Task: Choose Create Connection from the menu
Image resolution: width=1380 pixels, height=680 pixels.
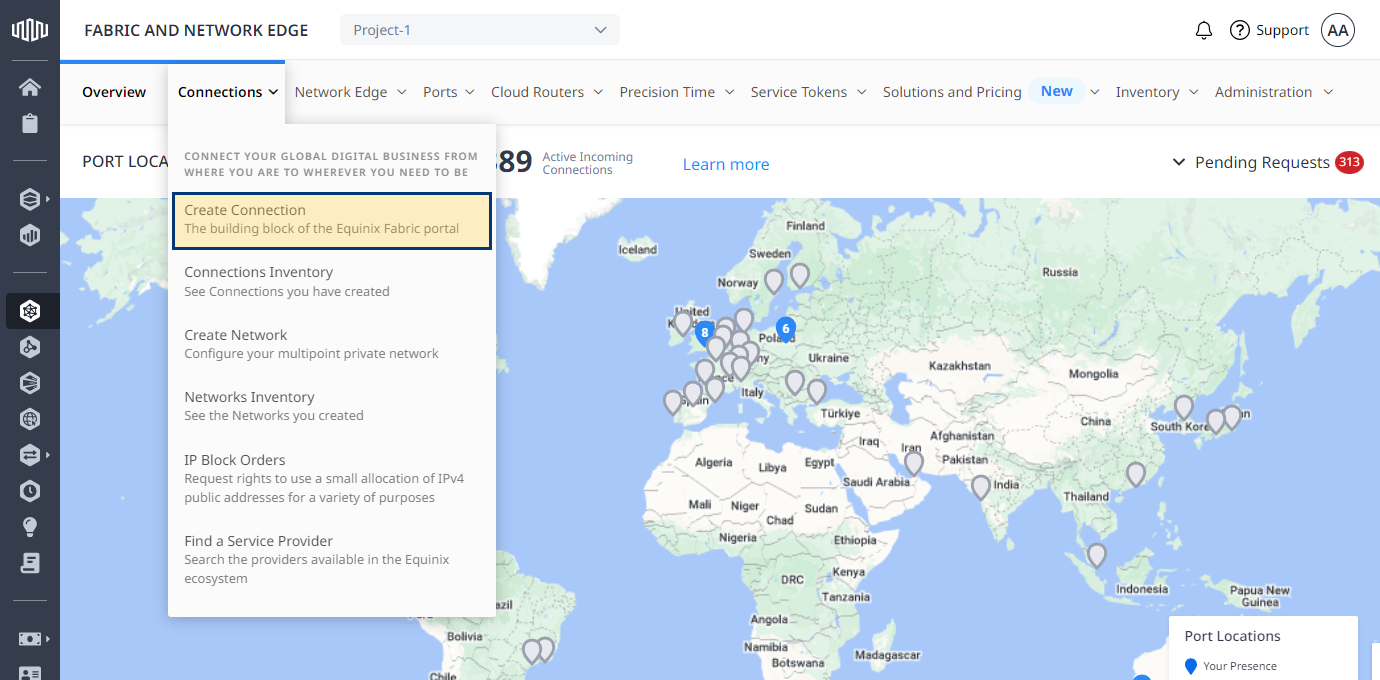Action: pos(332,220)
